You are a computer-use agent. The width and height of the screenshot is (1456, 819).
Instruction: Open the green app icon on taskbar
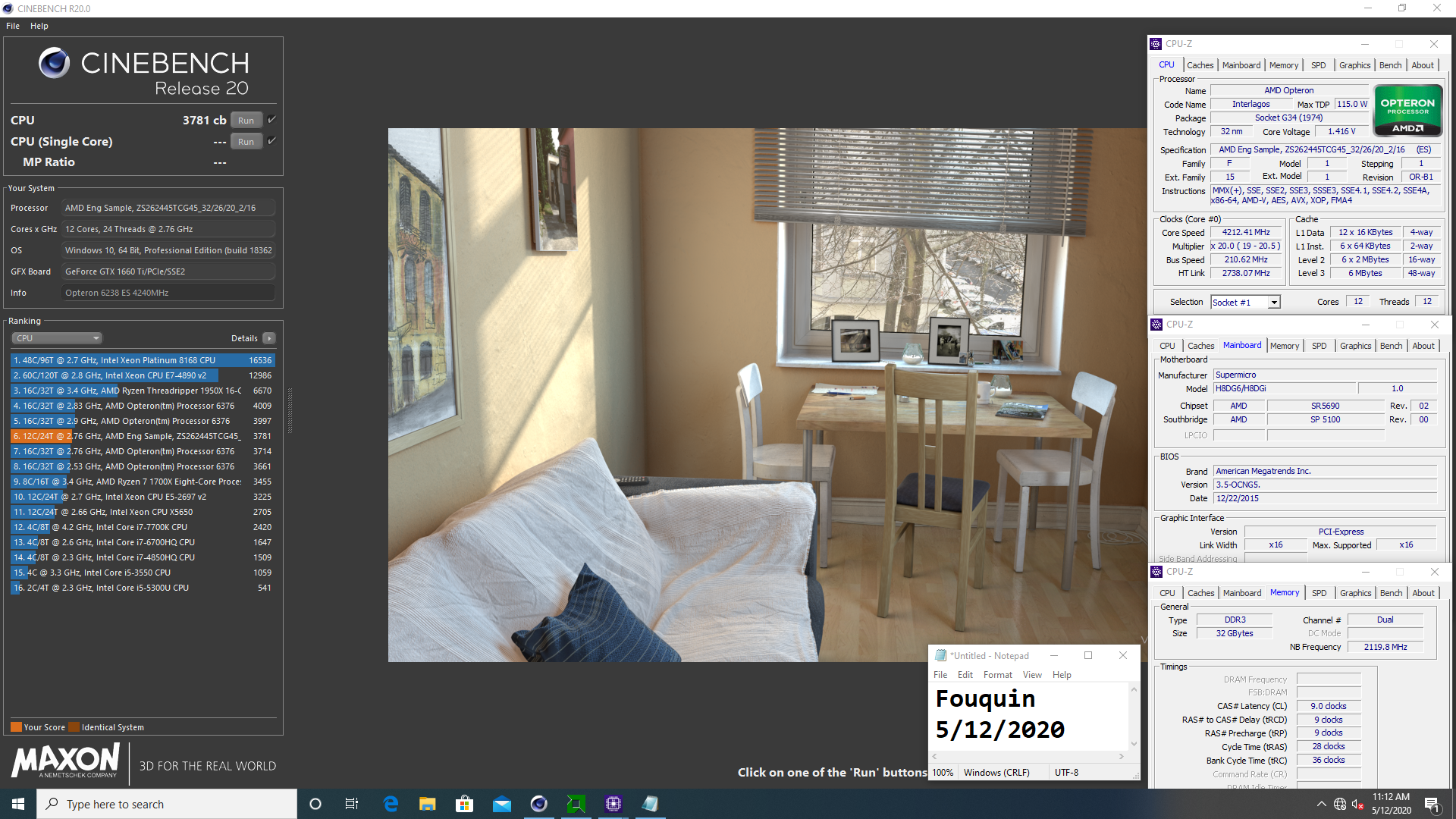point(576,804)
